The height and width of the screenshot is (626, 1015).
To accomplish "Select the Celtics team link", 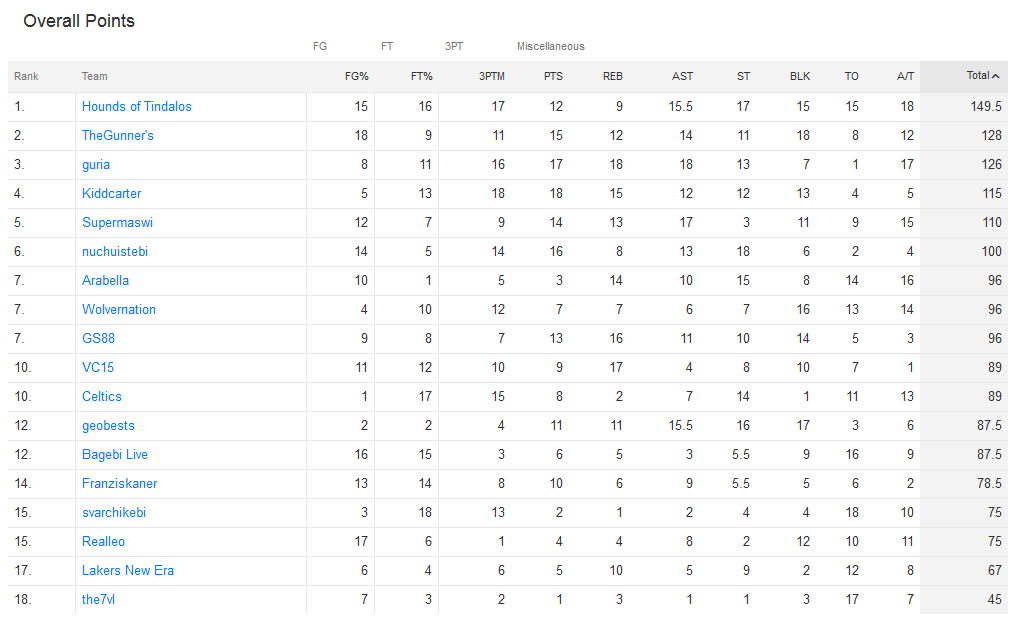I will (102, 396).
